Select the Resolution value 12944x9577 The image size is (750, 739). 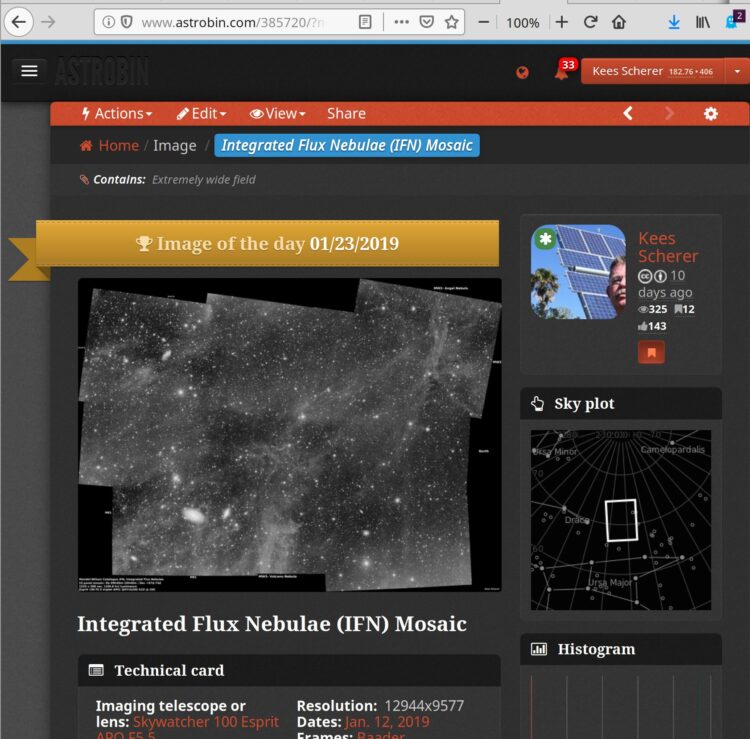tap(424, 706)
